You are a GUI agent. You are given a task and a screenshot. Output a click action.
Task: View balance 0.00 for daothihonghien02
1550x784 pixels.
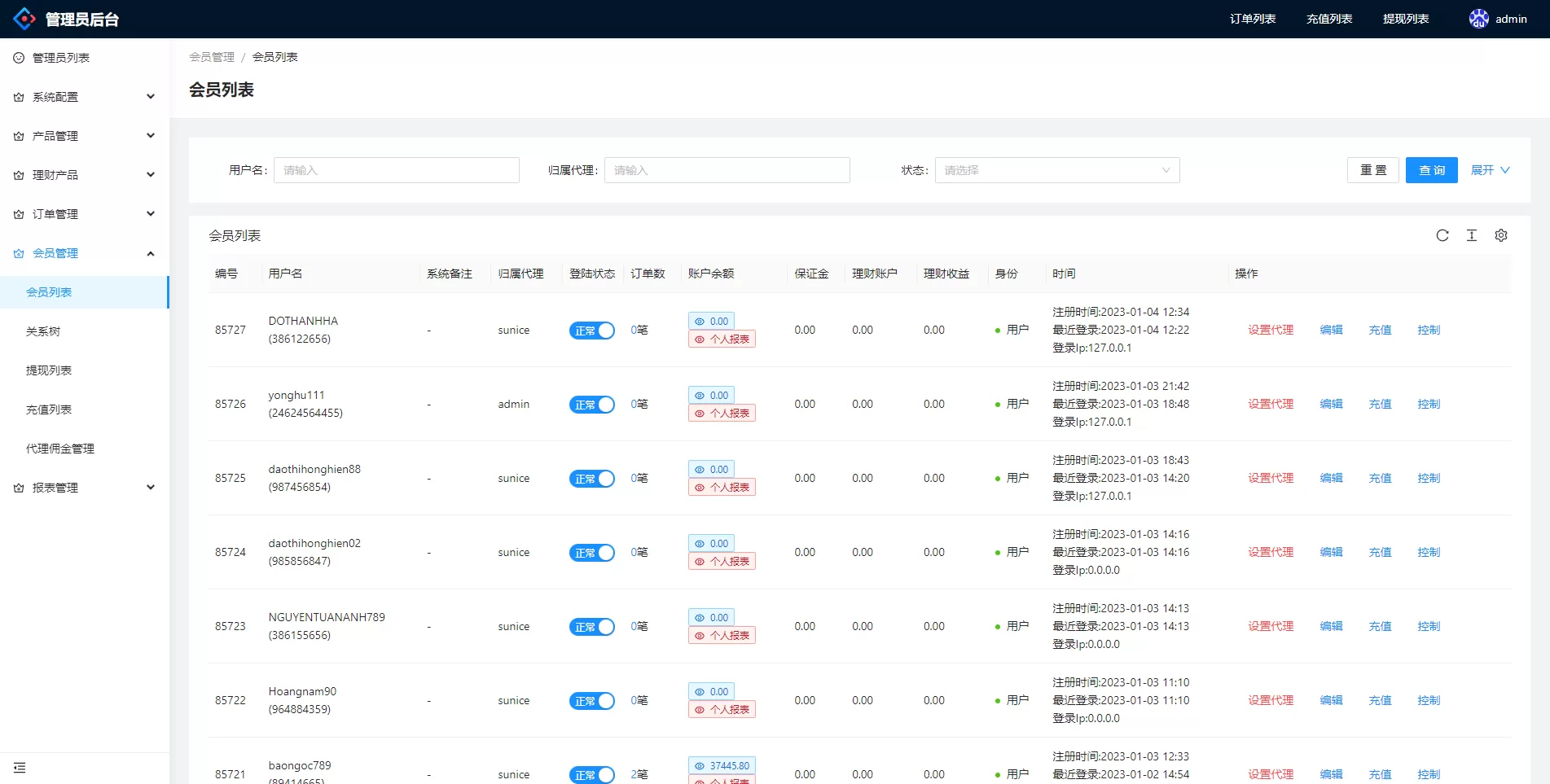coord(711,543)
